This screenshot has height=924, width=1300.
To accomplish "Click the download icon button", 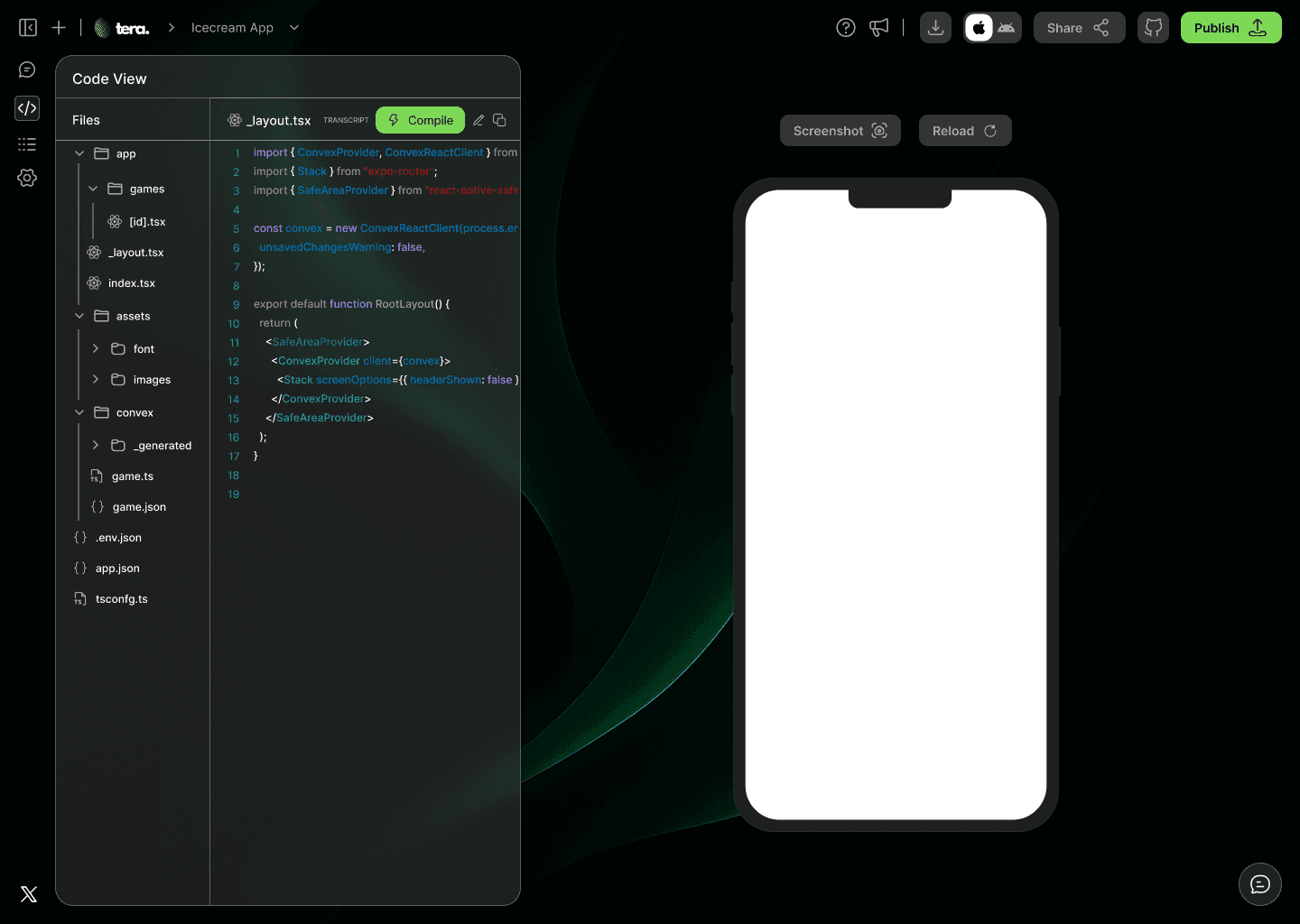I will pos(936,28).
